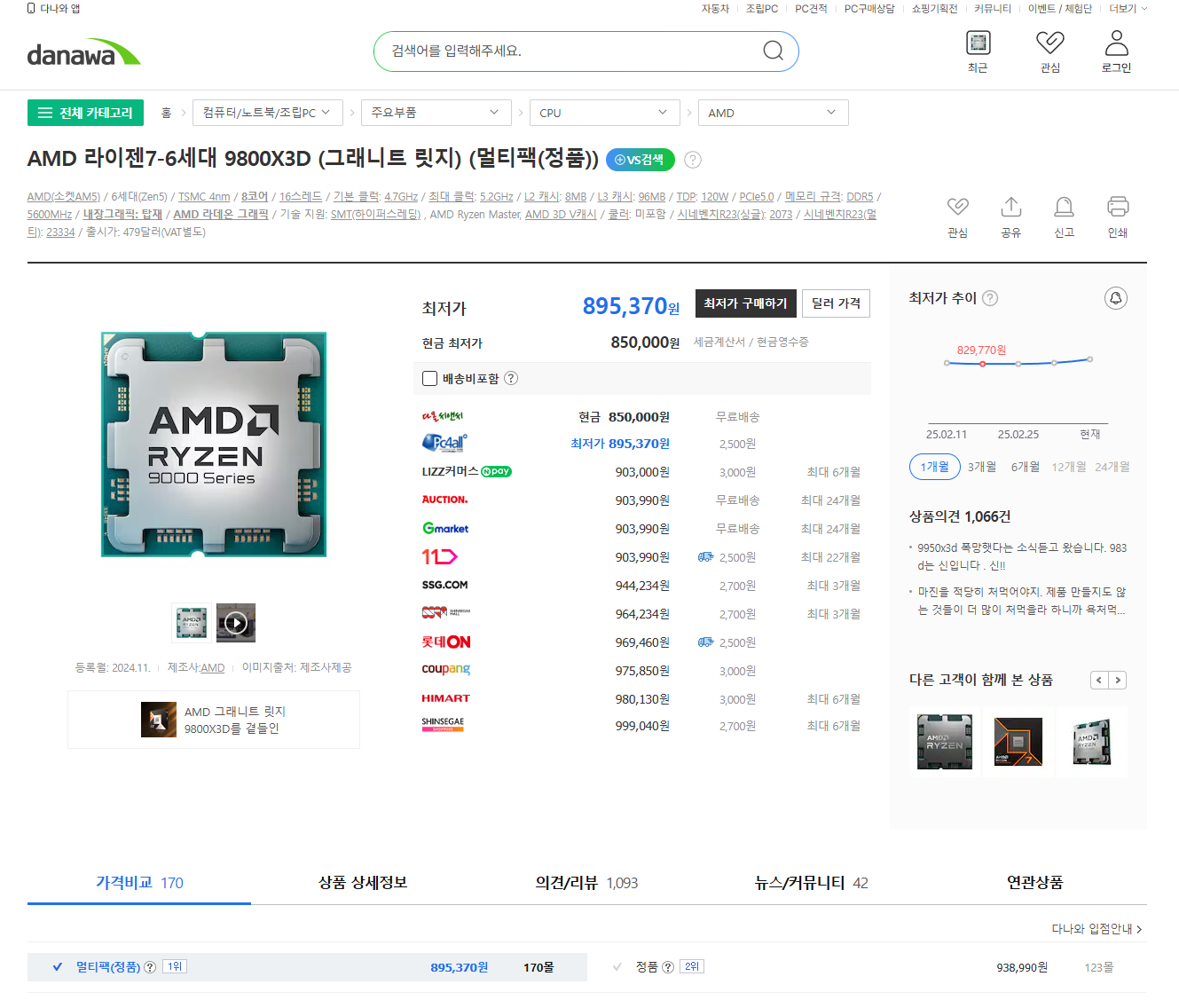Click the 다나와 앱 phone icon
The width and height of the screenshot is (1179, 1008).
point(31,8)
